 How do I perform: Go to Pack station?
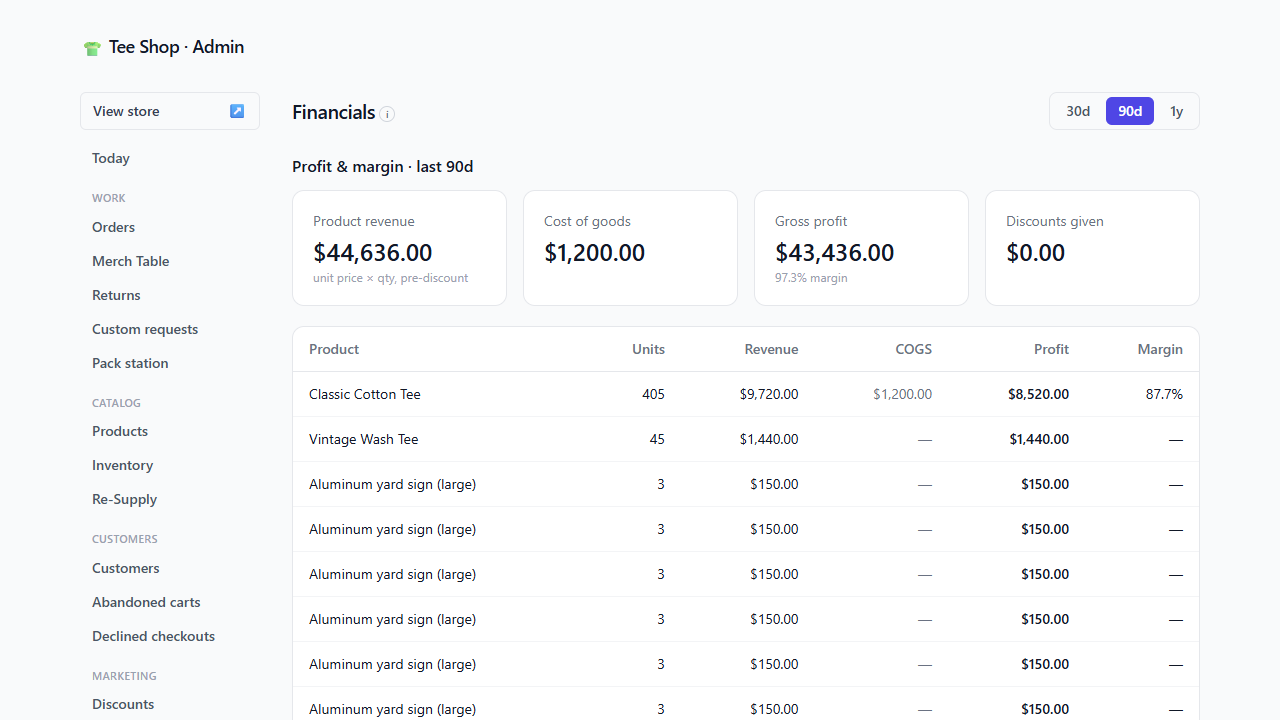click(x=130, y=363)
